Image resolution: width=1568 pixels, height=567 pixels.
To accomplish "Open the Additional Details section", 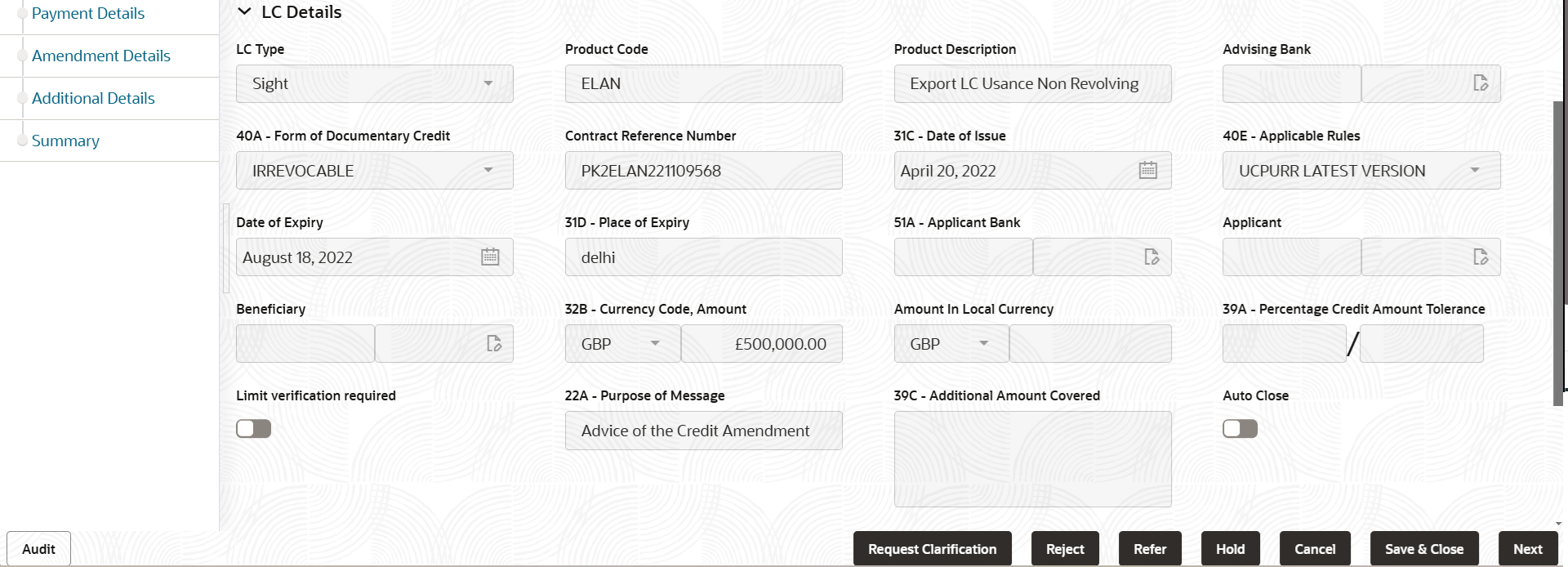I will [x=93, y=98].
